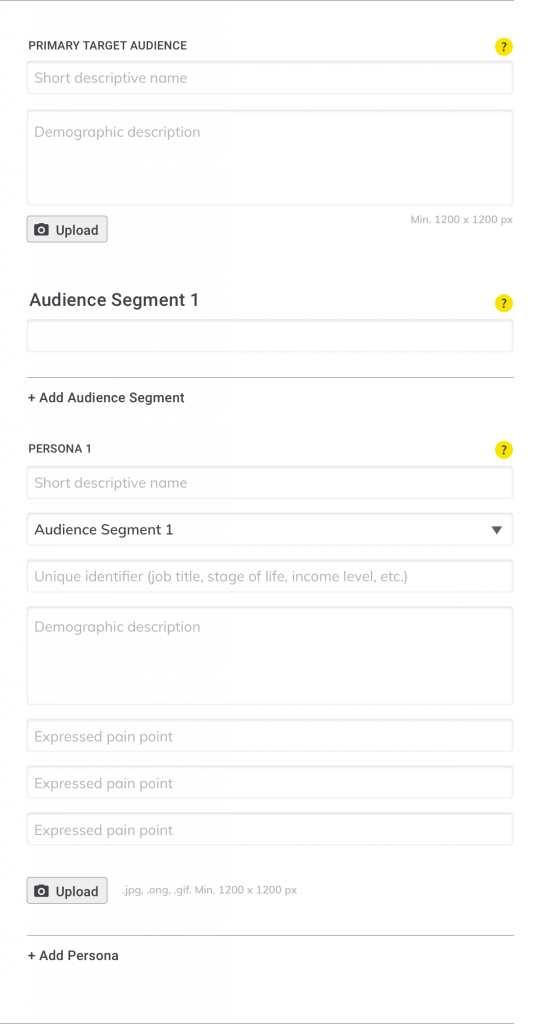Viewport: 549px width, 1024px height.
Task: Click the camera icon in the Primary Audience Upload button
Action: pyautogui.click(x=41, y=230)
